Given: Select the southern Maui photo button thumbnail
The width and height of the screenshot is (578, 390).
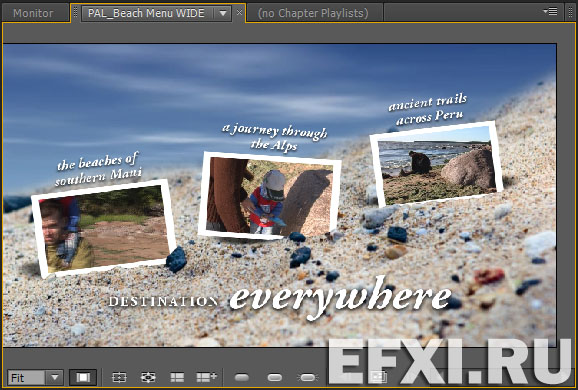Looking at the screenshot, I should coord(104,228).
